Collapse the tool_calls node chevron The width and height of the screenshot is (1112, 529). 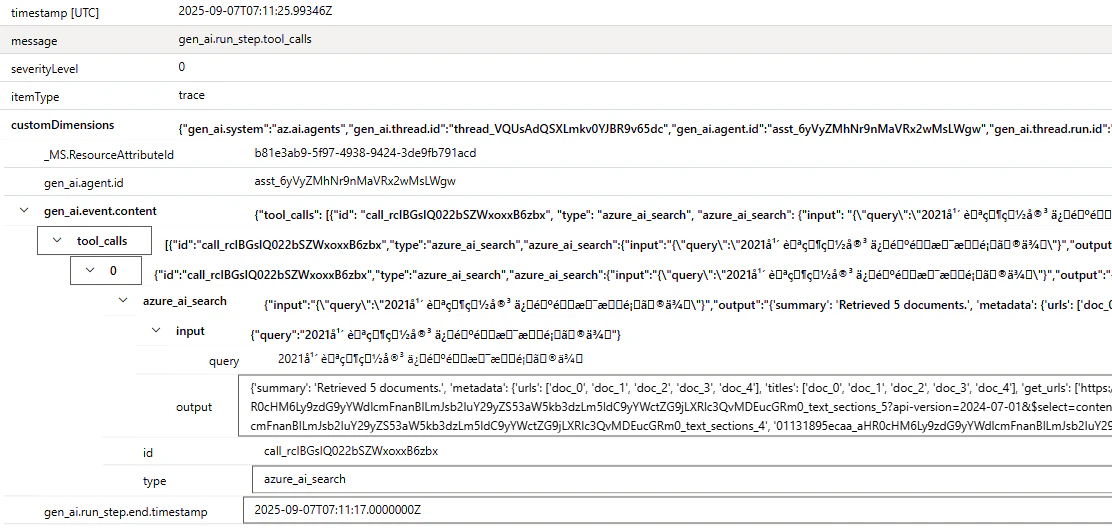[57, 241]
